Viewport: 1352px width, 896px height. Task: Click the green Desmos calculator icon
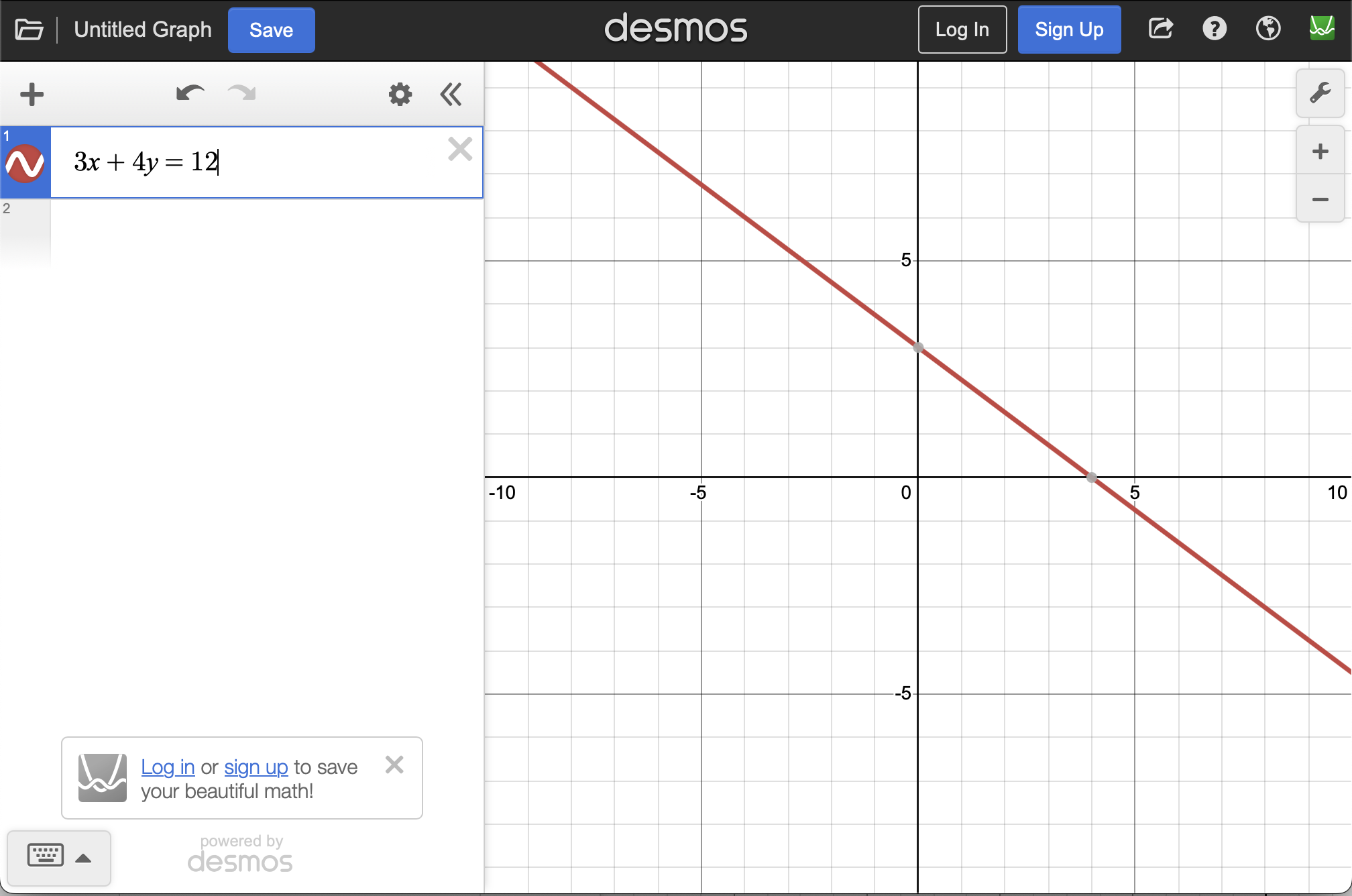point(1322,28)
